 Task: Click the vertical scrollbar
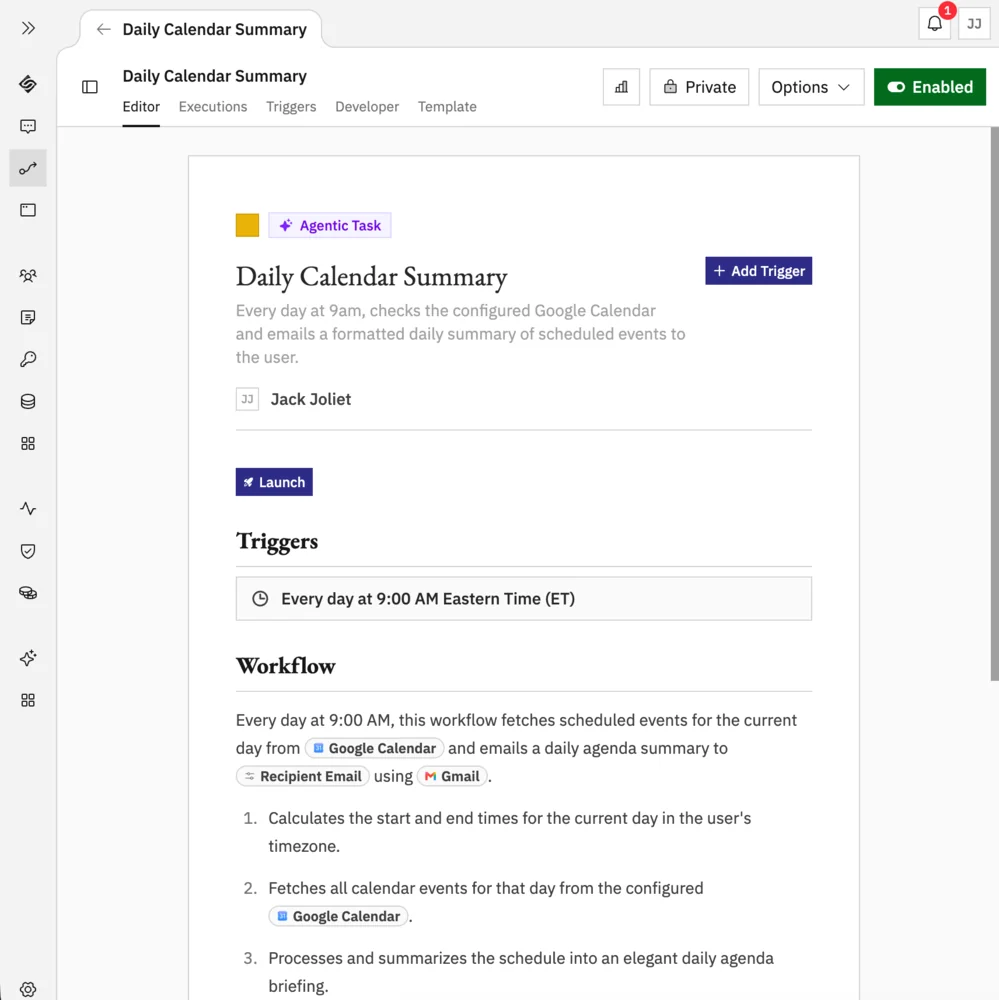[994, 403]
